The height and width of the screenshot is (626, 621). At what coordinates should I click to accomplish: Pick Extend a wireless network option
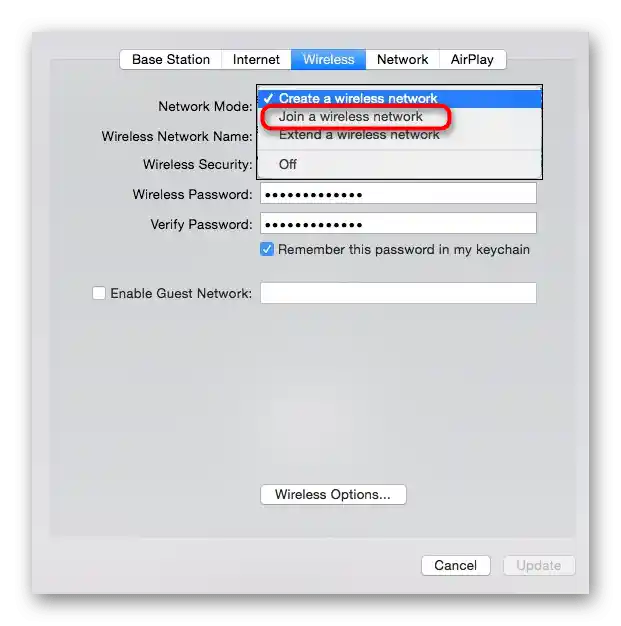tap(399, 135)
